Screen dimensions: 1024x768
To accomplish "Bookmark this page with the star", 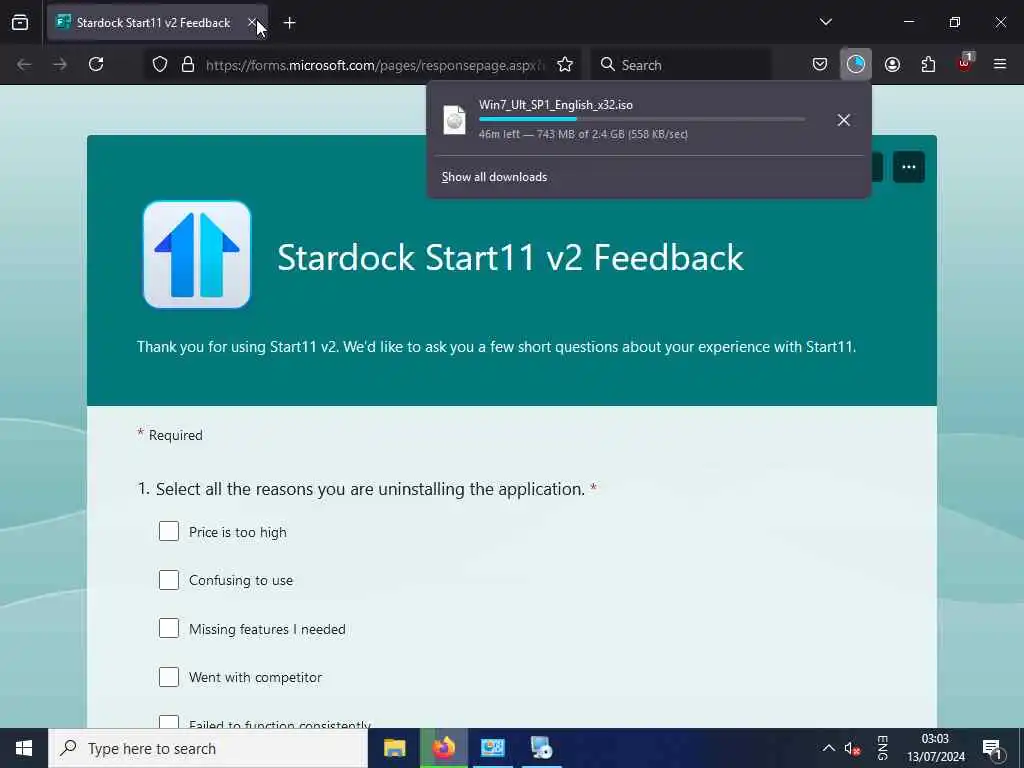I will pyautogui.click(x=565, y=65).
